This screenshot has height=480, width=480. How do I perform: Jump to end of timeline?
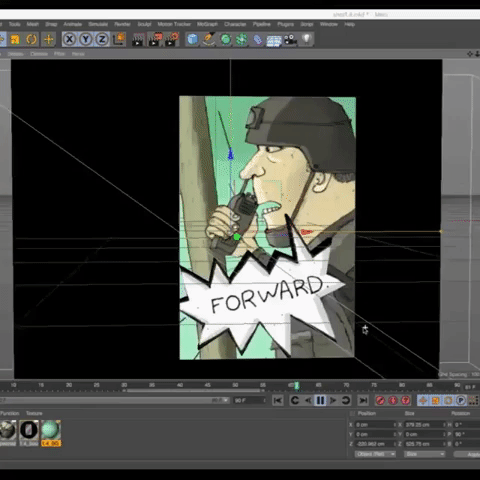click(363, 400)
